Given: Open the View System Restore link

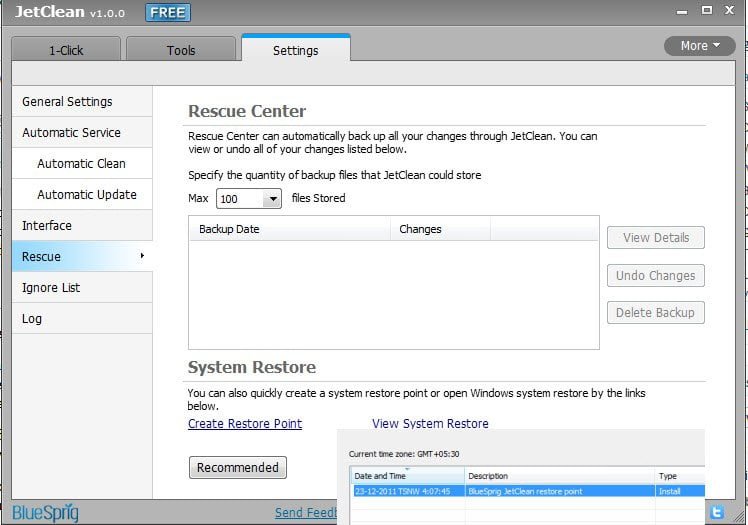Looking at the screenshot, I should 430,423.
